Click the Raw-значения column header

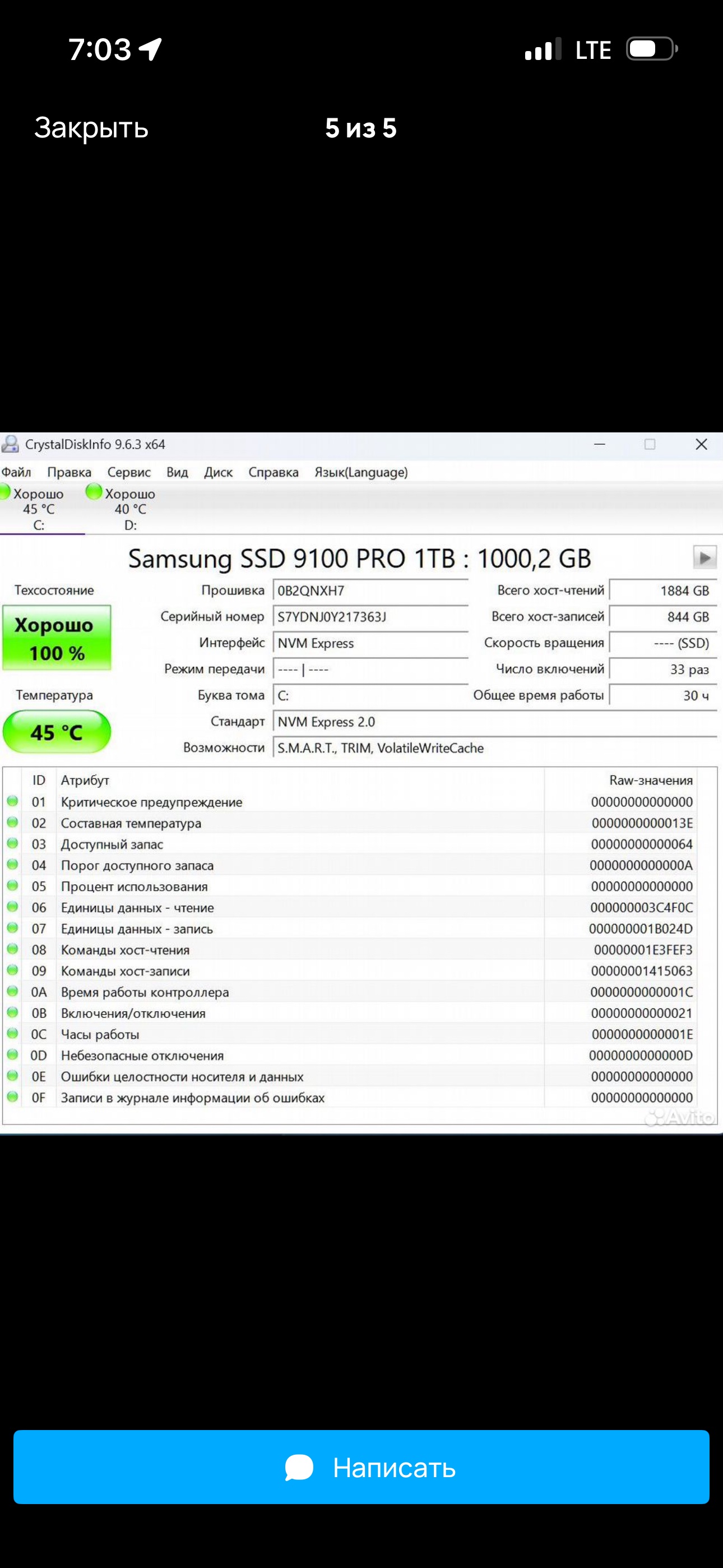(x=651, y=780)
